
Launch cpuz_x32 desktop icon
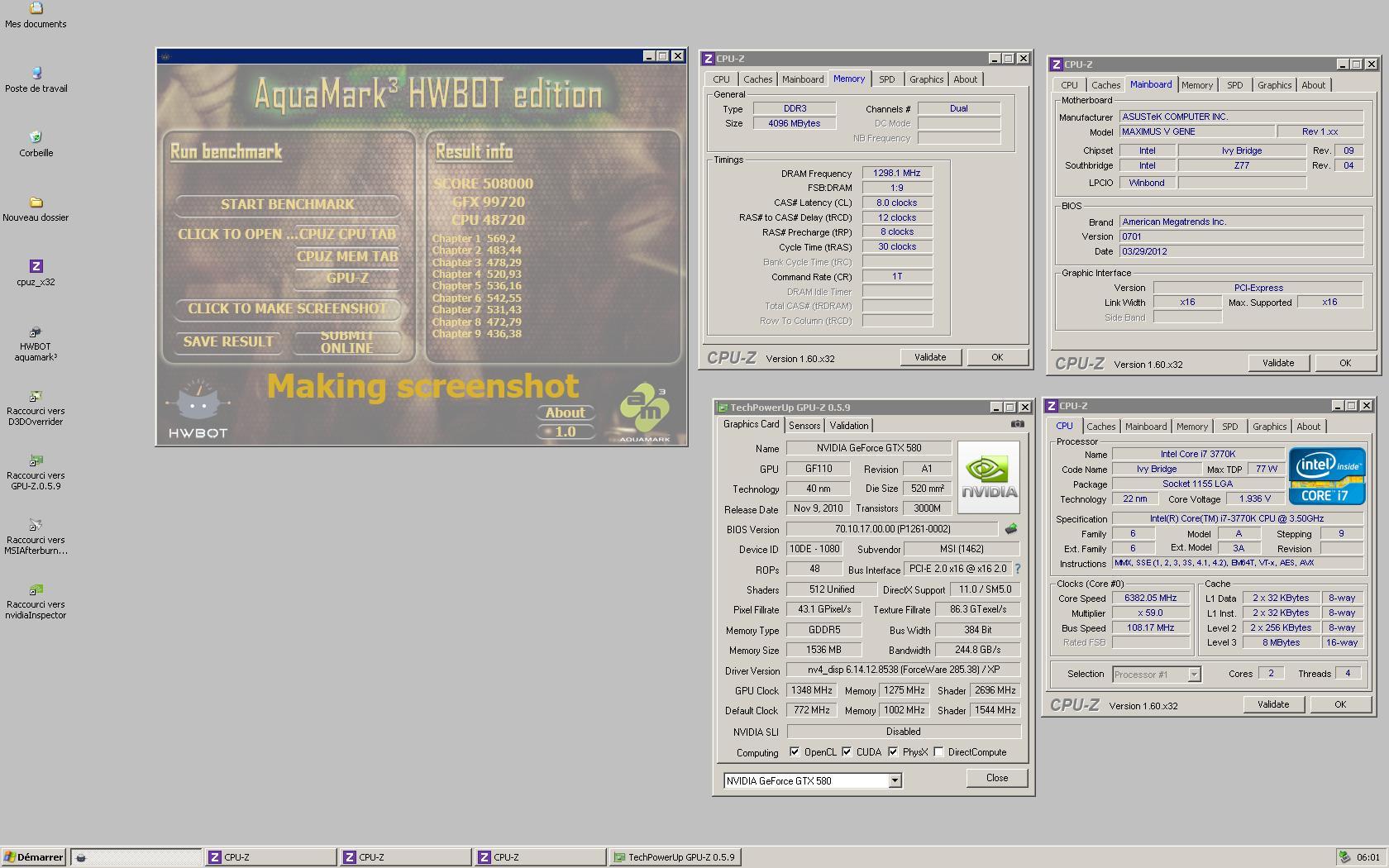[x=36, y=266]
